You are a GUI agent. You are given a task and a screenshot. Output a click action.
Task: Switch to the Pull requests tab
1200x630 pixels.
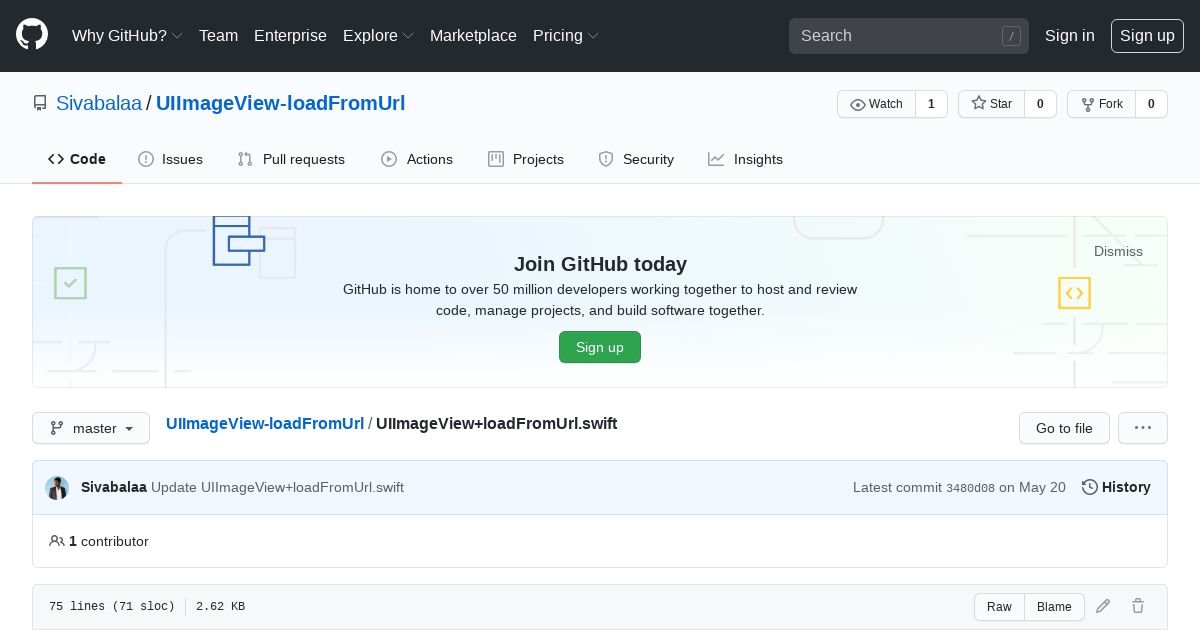click(x=291, y=159)
